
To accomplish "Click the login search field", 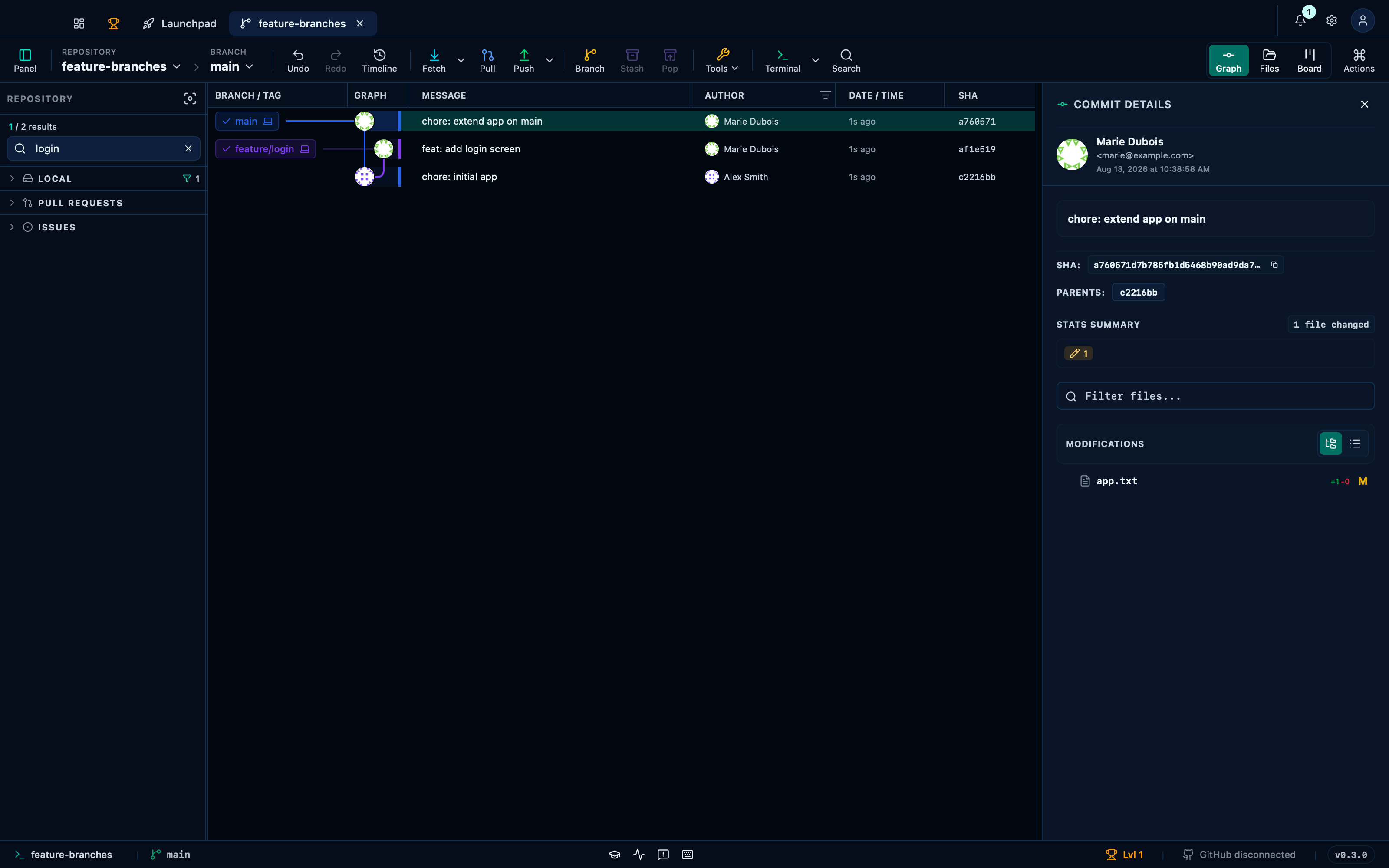I will pyautogui.click(x=103, y=149).
